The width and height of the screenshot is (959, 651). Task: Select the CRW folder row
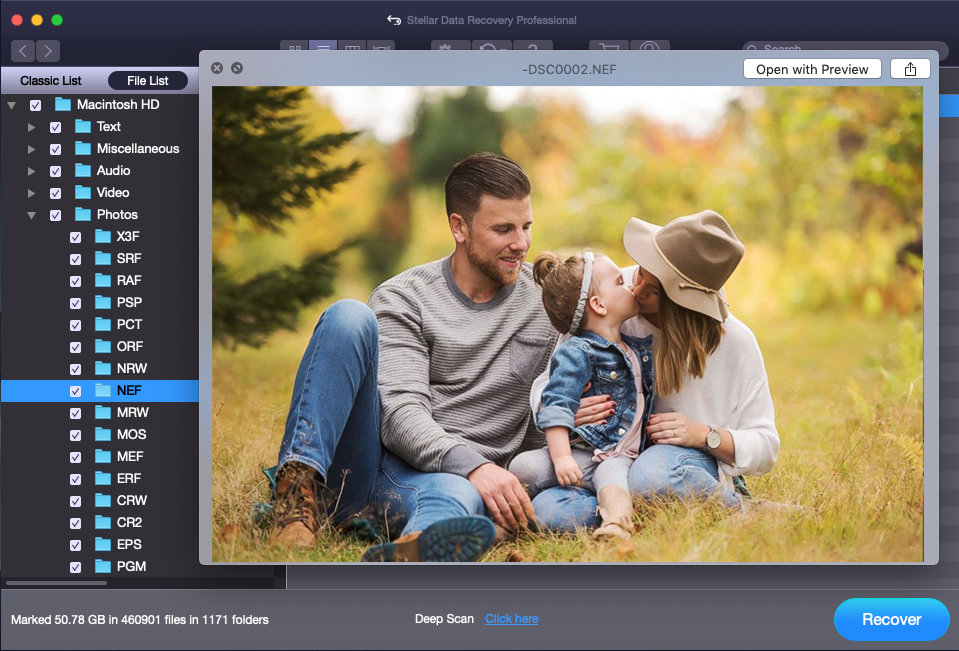tap(100, 501)
